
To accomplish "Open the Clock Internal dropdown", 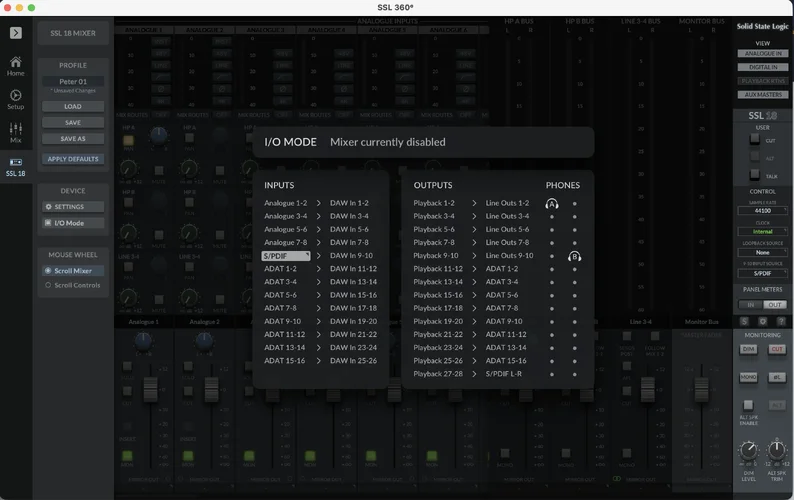I will point(763,232).
